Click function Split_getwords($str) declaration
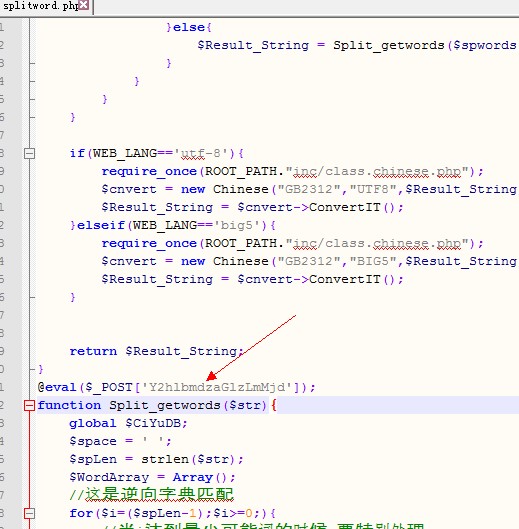This screenshot has height=529, width=519. [157, 405]
